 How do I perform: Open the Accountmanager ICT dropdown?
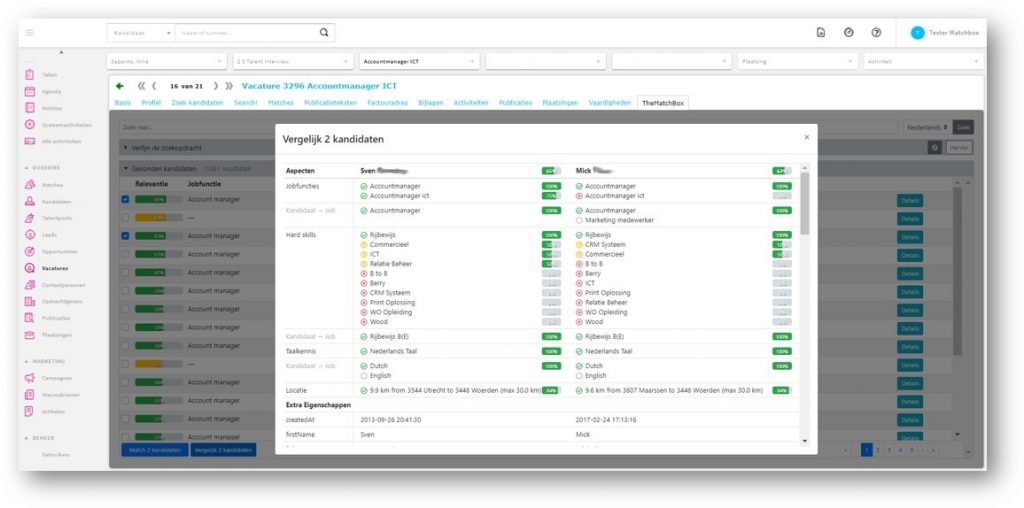coord(419,61)
